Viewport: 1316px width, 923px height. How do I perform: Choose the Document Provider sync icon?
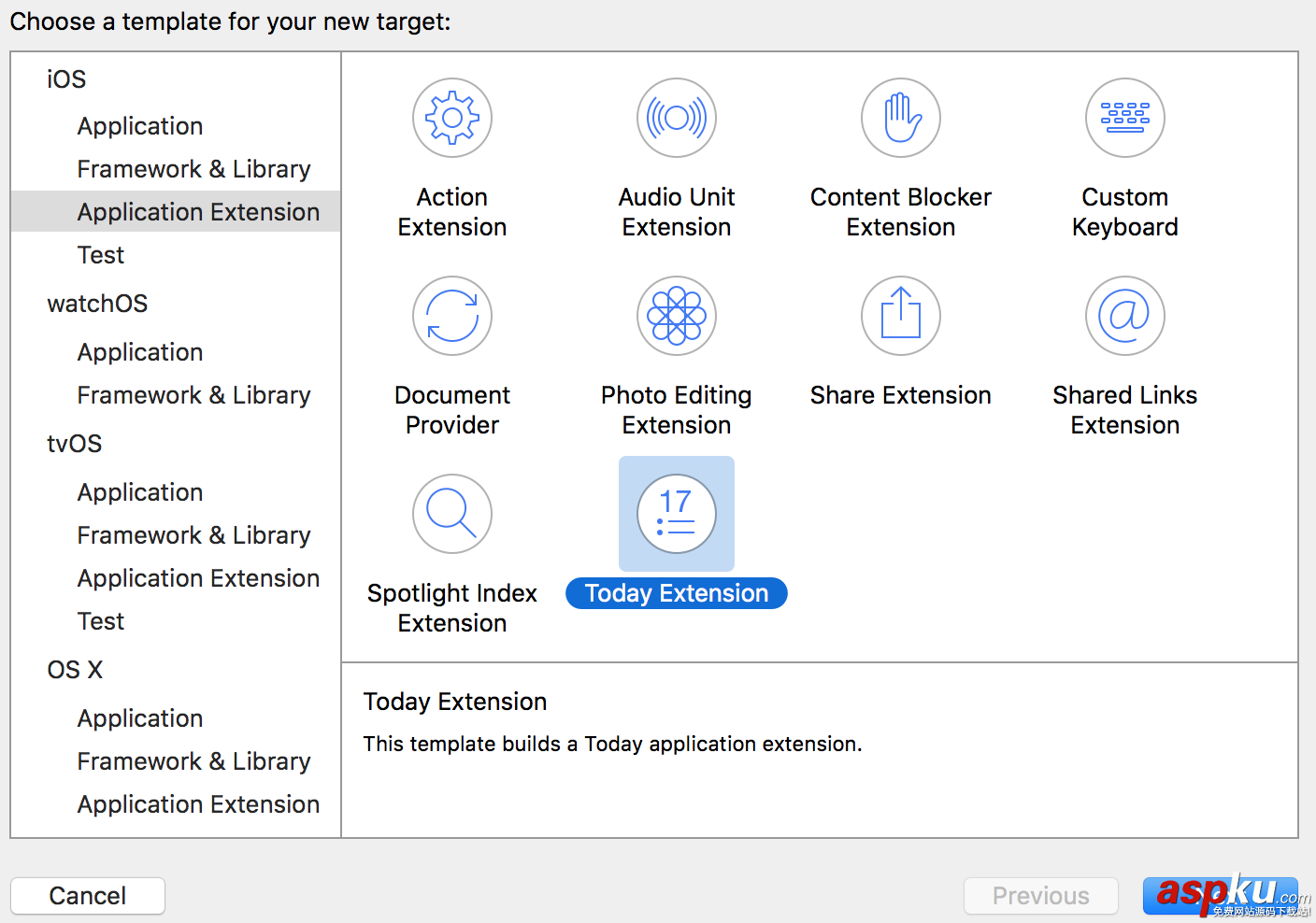click(x=452, y=316)
